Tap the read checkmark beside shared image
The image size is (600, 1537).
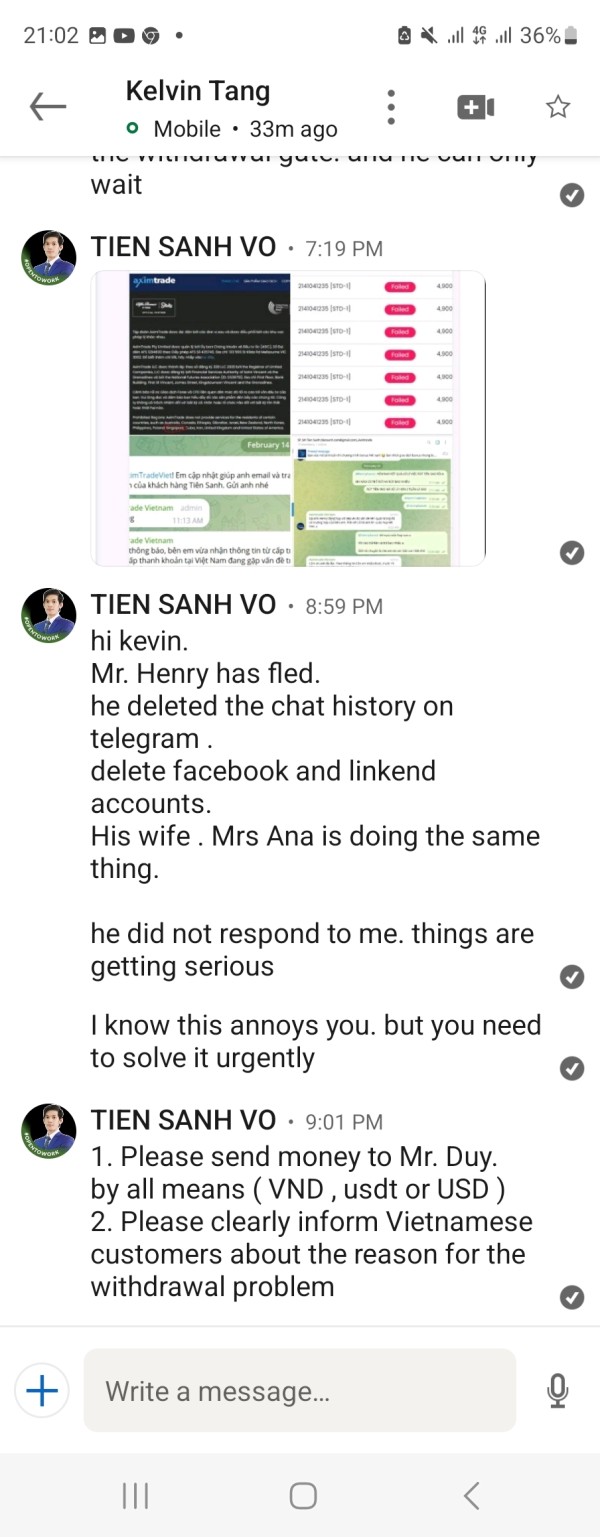coord(572,552)
